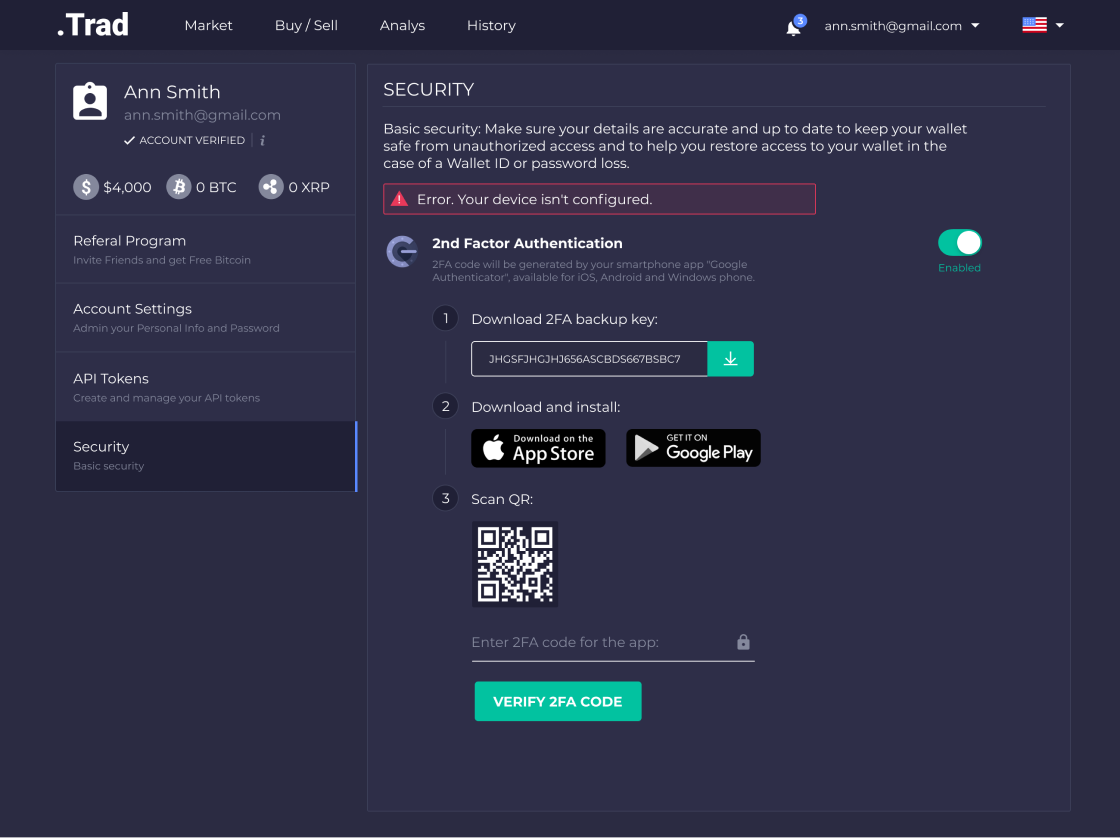Open the Buy / Sell menu
This screenshot has height=838, width=1120.
pos(306,26)
